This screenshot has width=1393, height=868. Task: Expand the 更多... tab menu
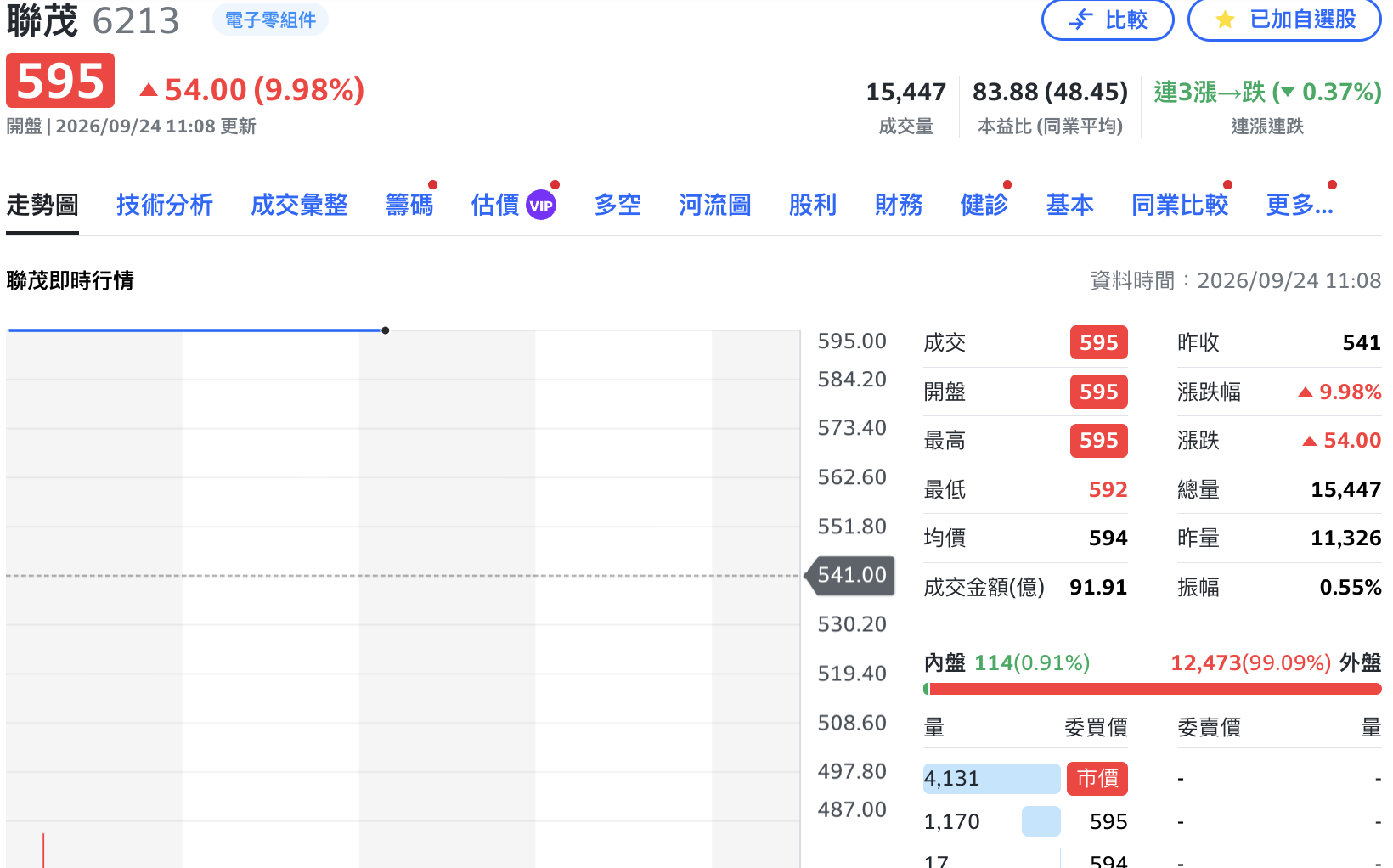(x=1300, y=205)
